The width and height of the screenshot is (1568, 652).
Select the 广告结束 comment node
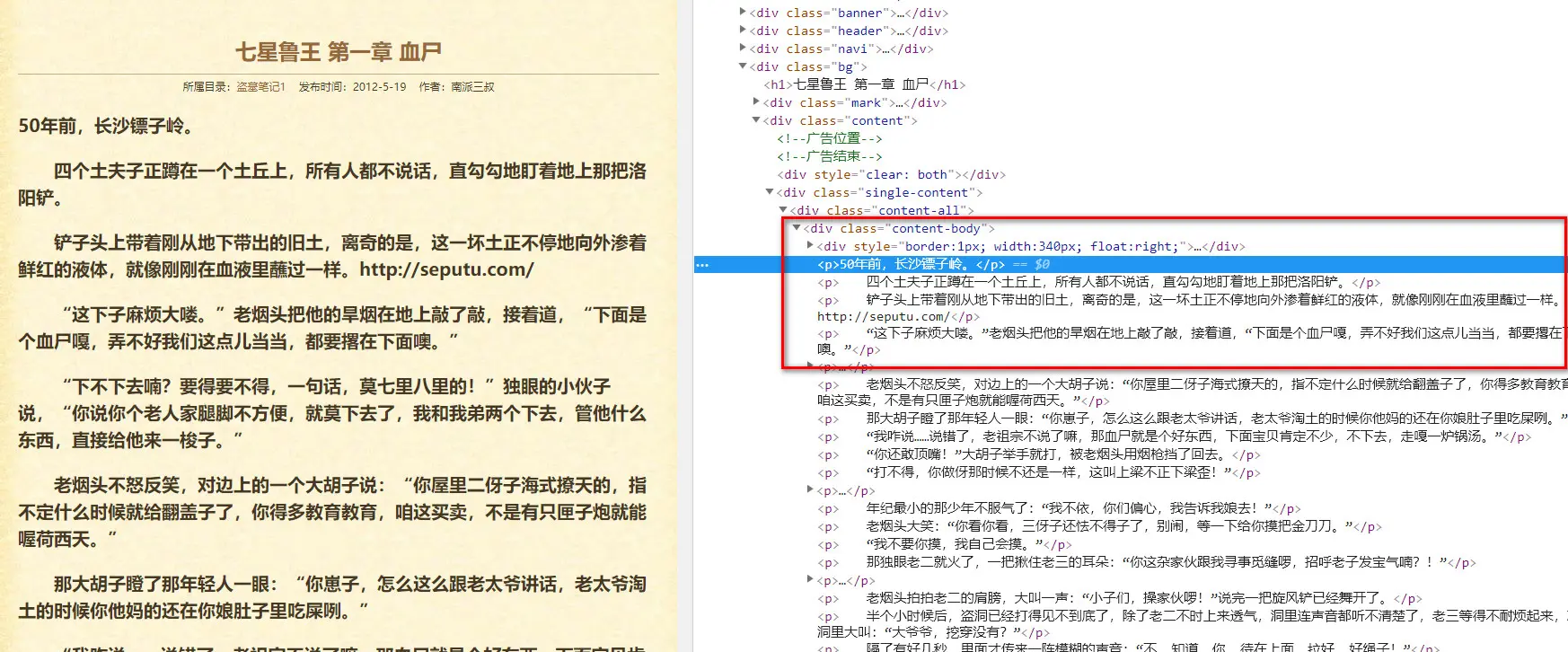(830, 156)
